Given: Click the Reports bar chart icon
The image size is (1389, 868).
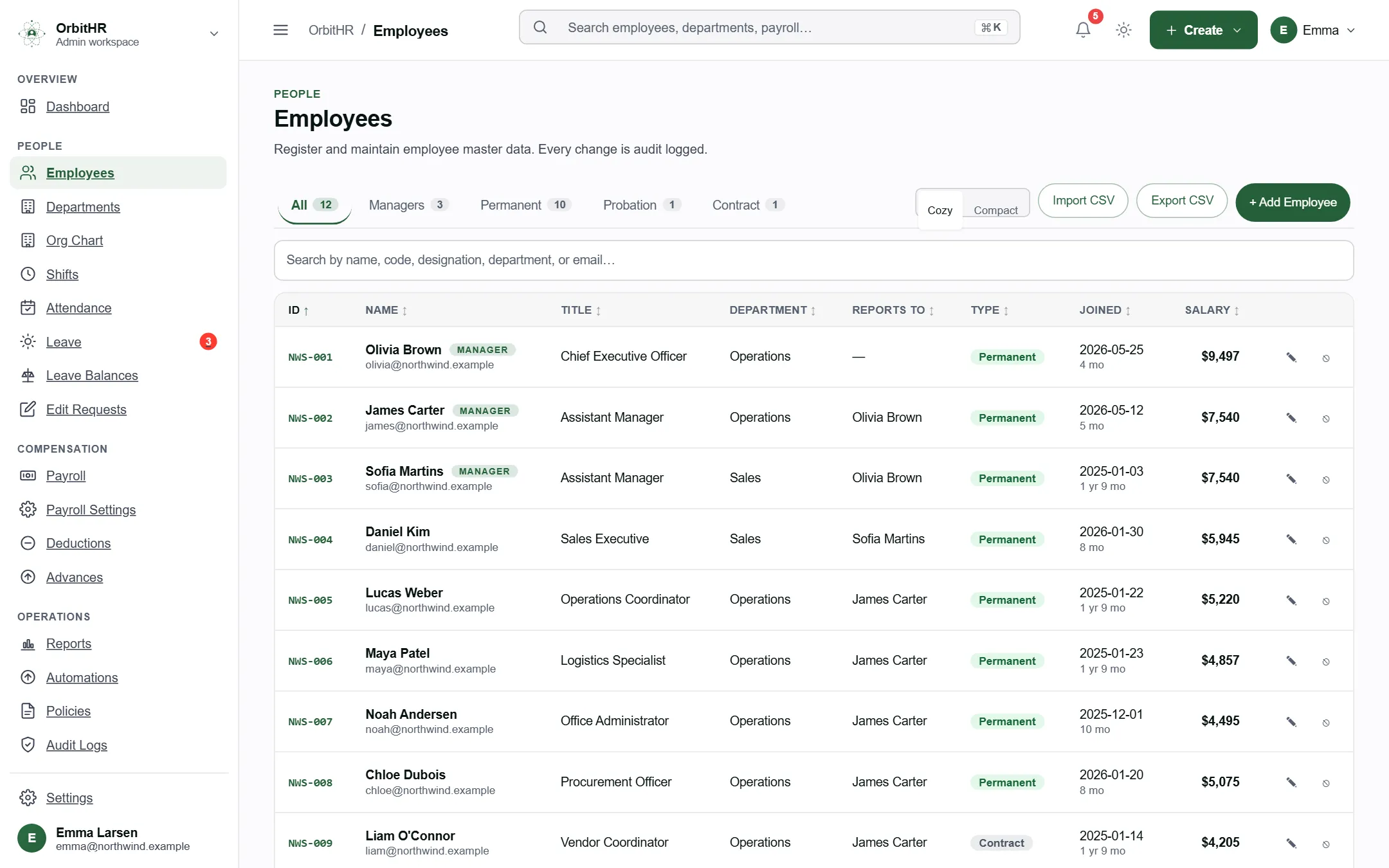Looking at the screenshot, I should tap(28, 643).
